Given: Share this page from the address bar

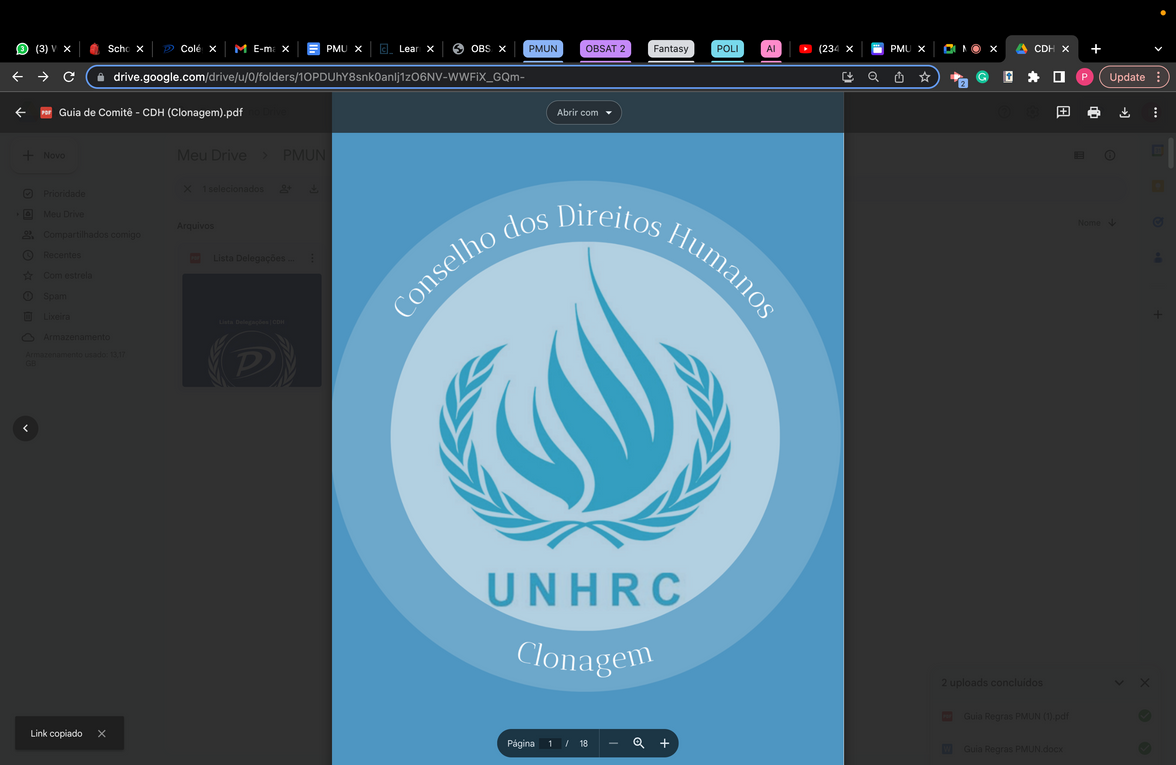Looking at the screenshot, I should pos(898,76).
